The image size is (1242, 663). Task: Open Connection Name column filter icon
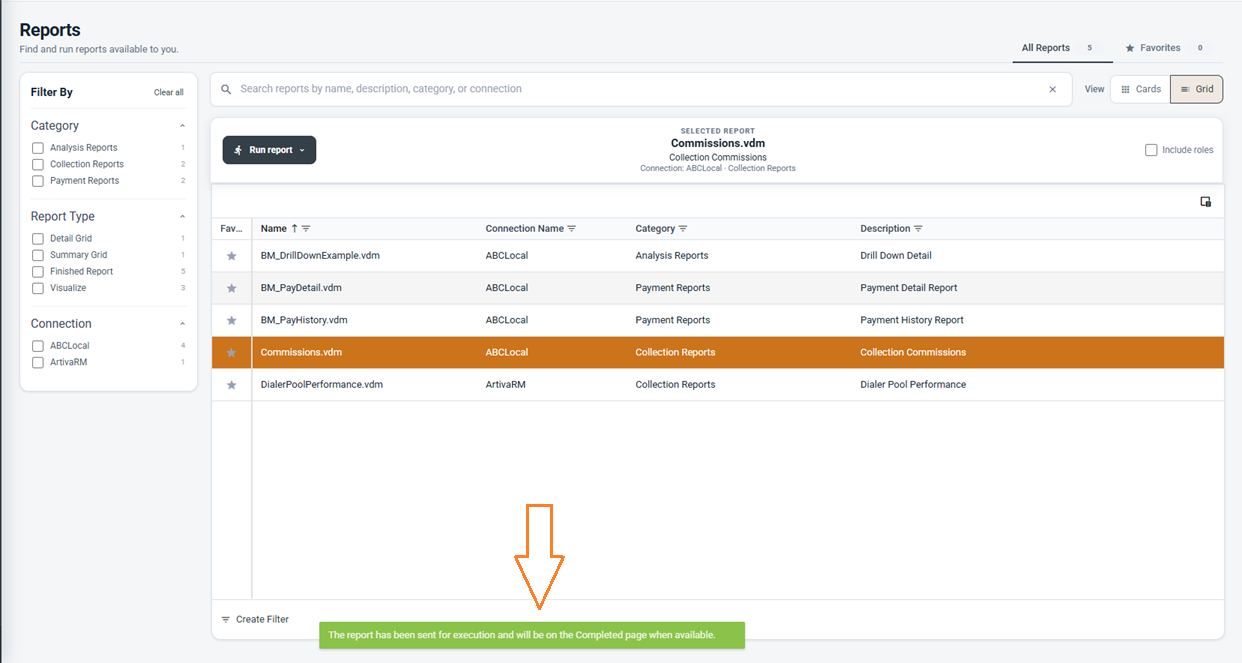(x=571, y=229)
